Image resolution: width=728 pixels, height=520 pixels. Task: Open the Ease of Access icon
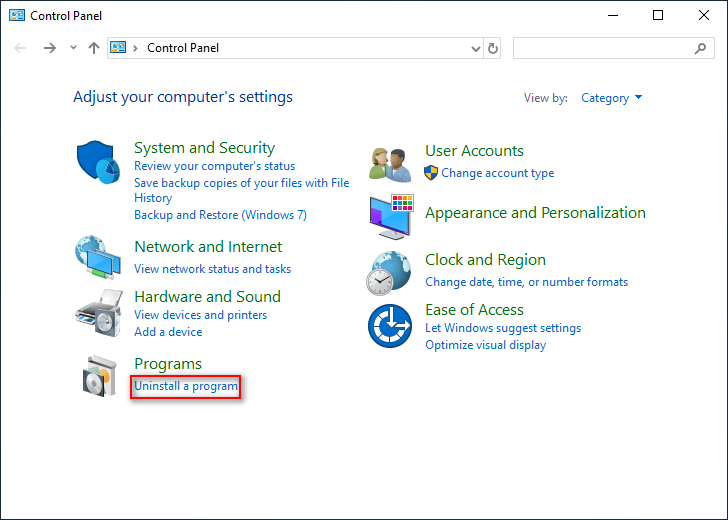tap(390, 325)
